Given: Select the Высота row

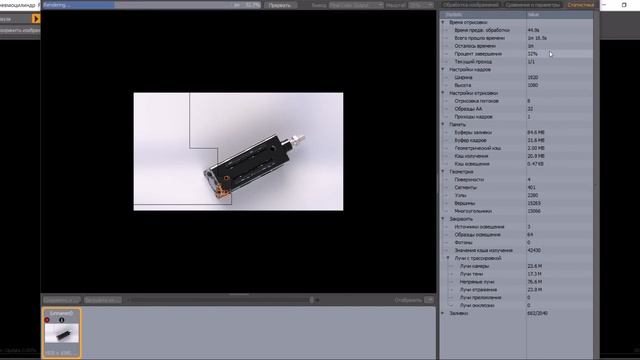Looking at the screenshot, I should click(517, 85).
